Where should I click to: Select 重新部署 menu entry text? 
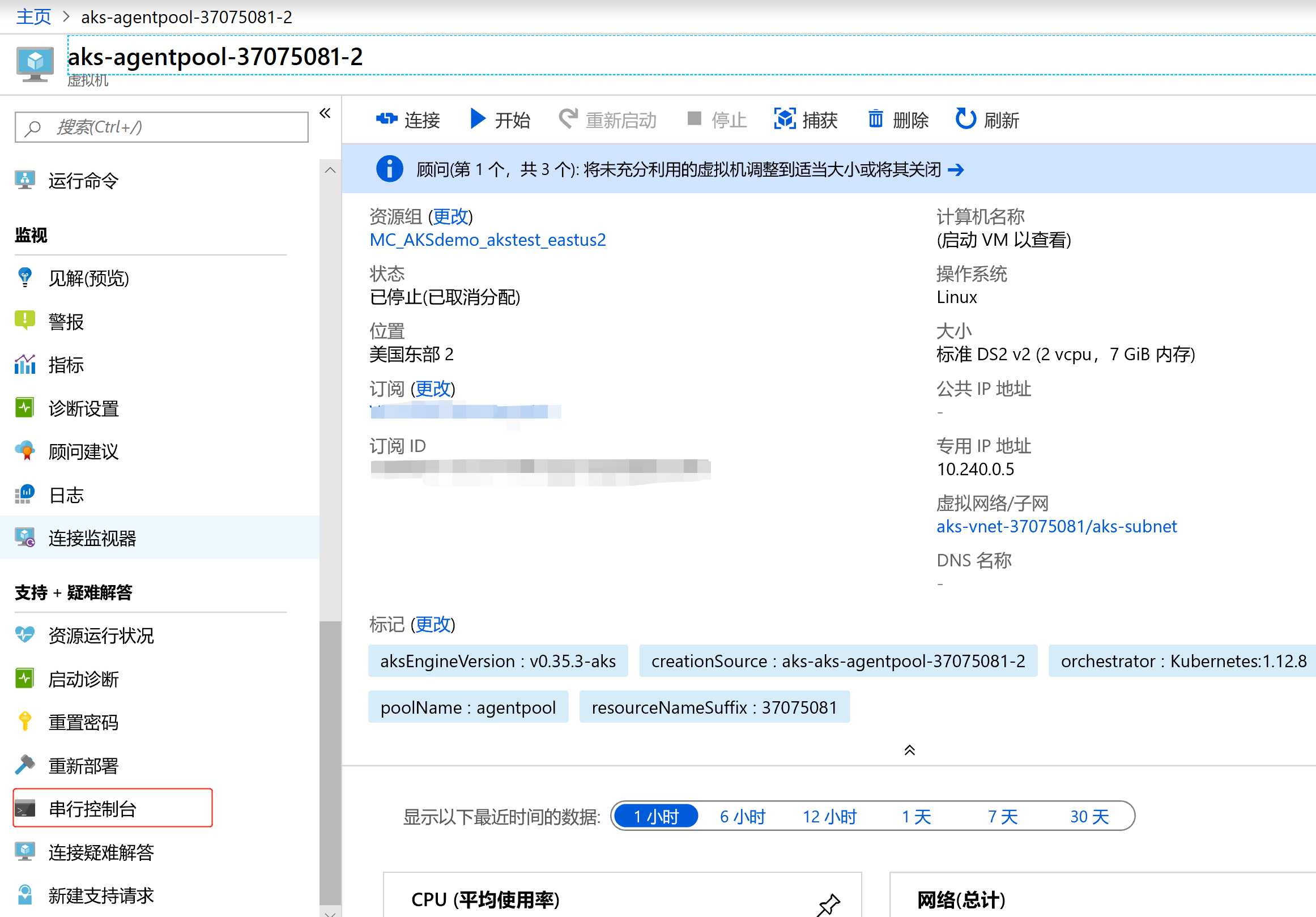[x=84, y=766]
